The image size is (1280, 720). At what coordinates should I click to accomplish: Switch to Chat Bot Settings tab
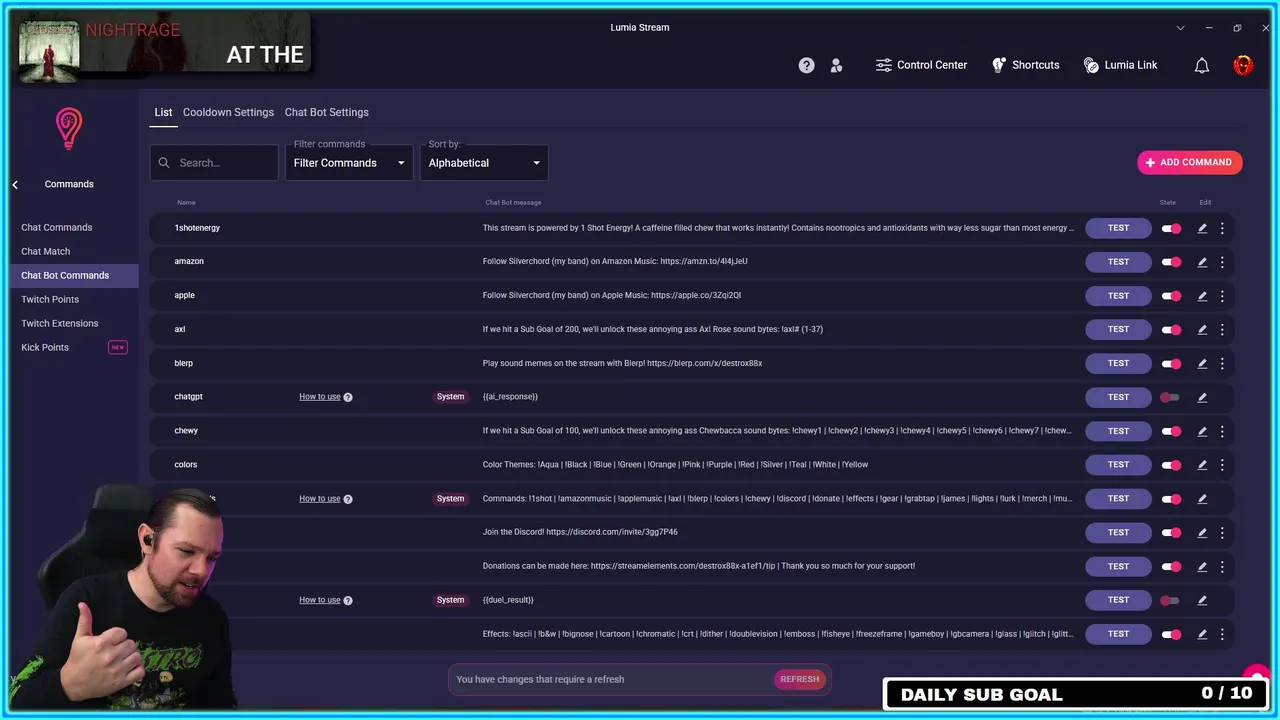pos(327,112)
